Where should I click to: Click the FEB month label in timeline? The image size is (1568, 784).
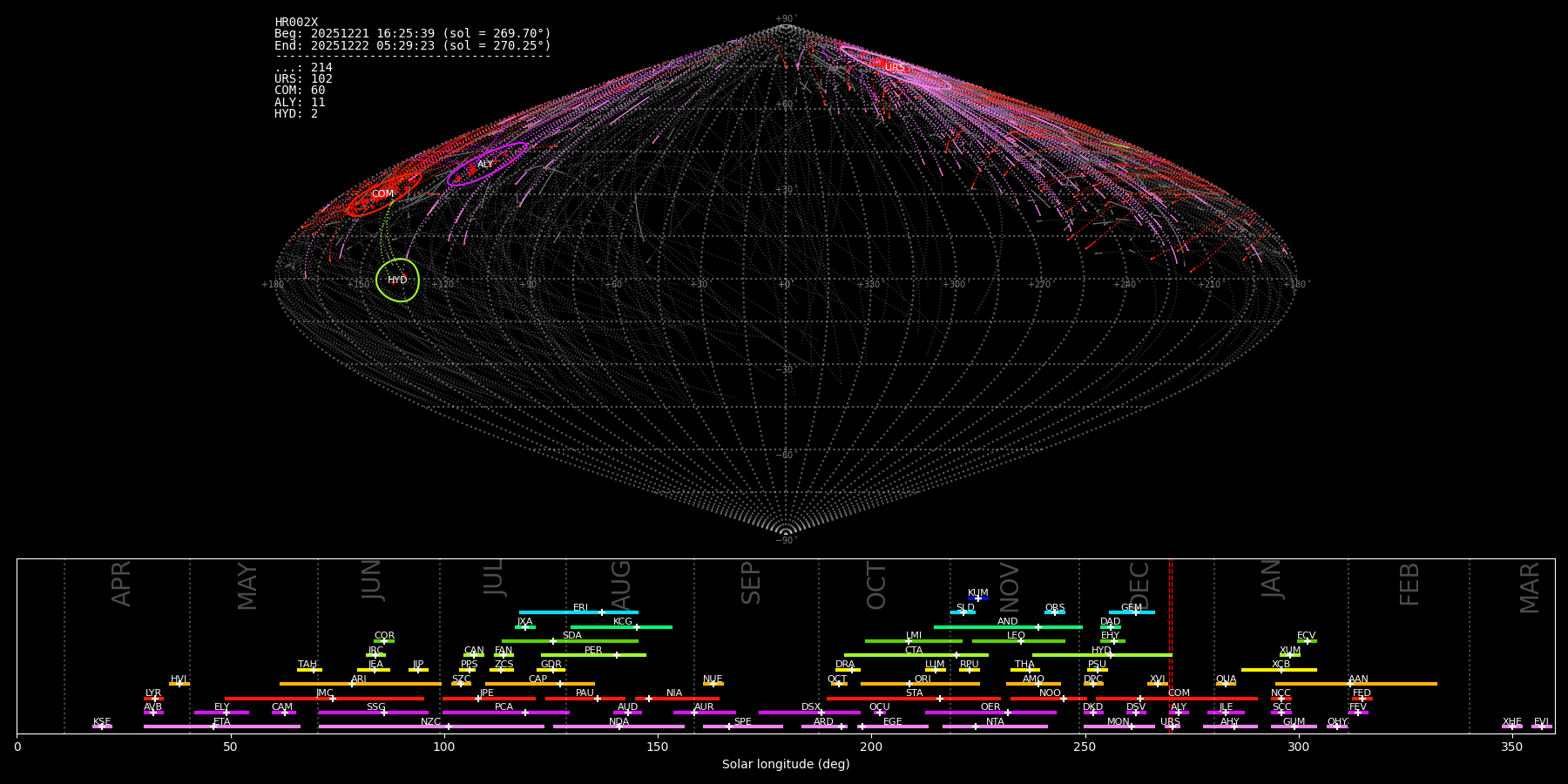(x=1409, y=585)
